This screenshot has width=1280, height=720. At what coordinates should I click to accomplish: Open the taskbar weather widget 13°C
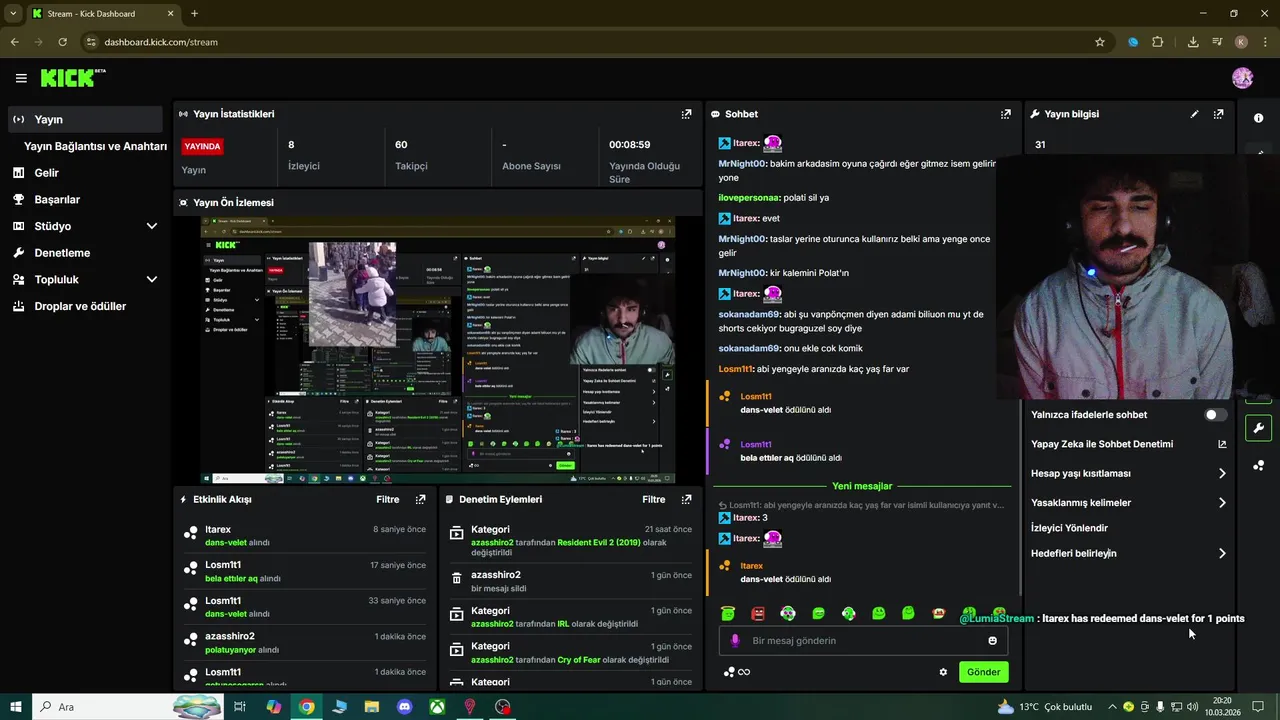pyautogui.click(x=1046, y=707)
